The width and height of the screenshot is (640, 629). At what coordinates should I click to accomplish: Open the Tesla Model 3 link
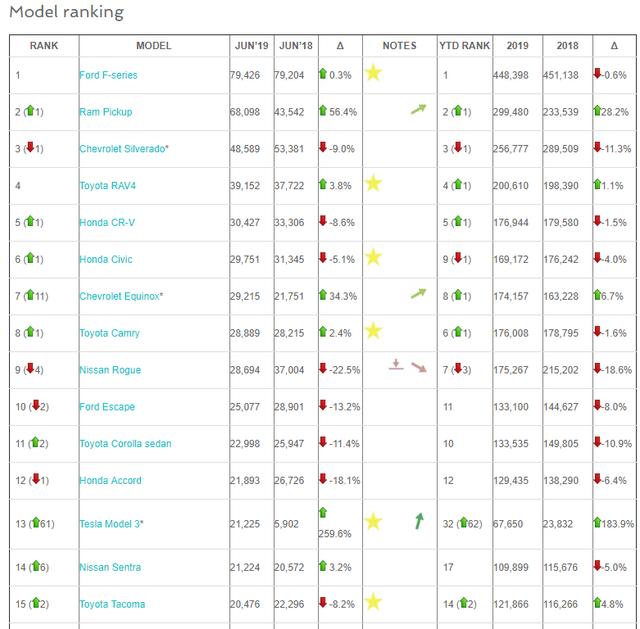pyautogui.click(x=111, y=524)
